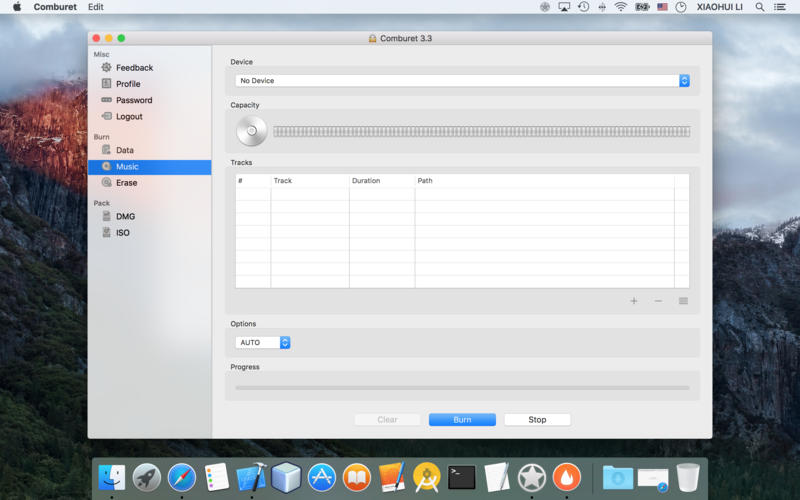The height and width of the screenshot is (500, 800).
Task: Click the Profile icon in sidebar
Action: (106, 84)
